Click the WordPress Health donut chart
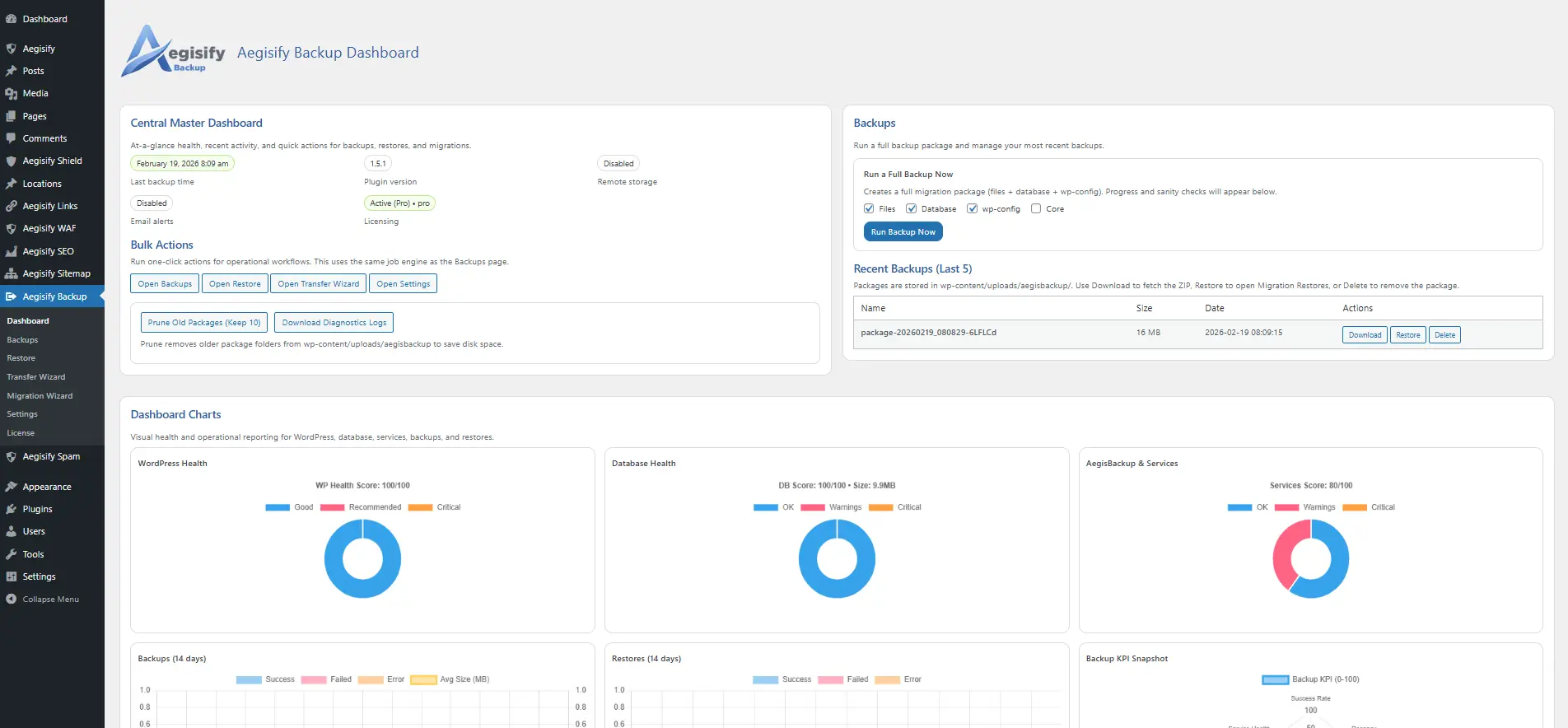 (x=362, y=559)
